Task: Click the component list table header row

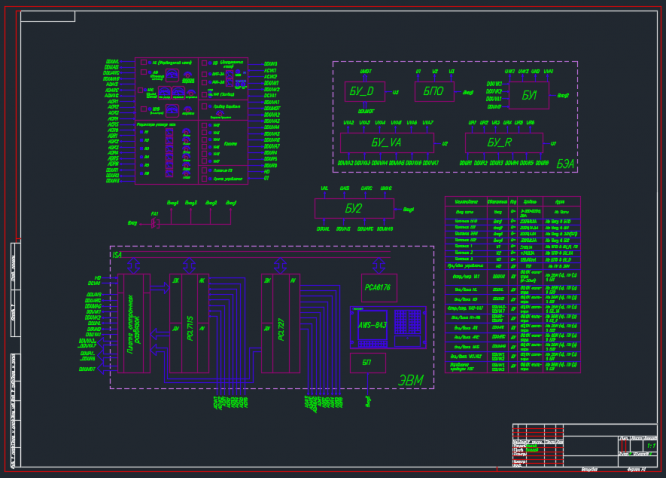Action: click(510, 201)
